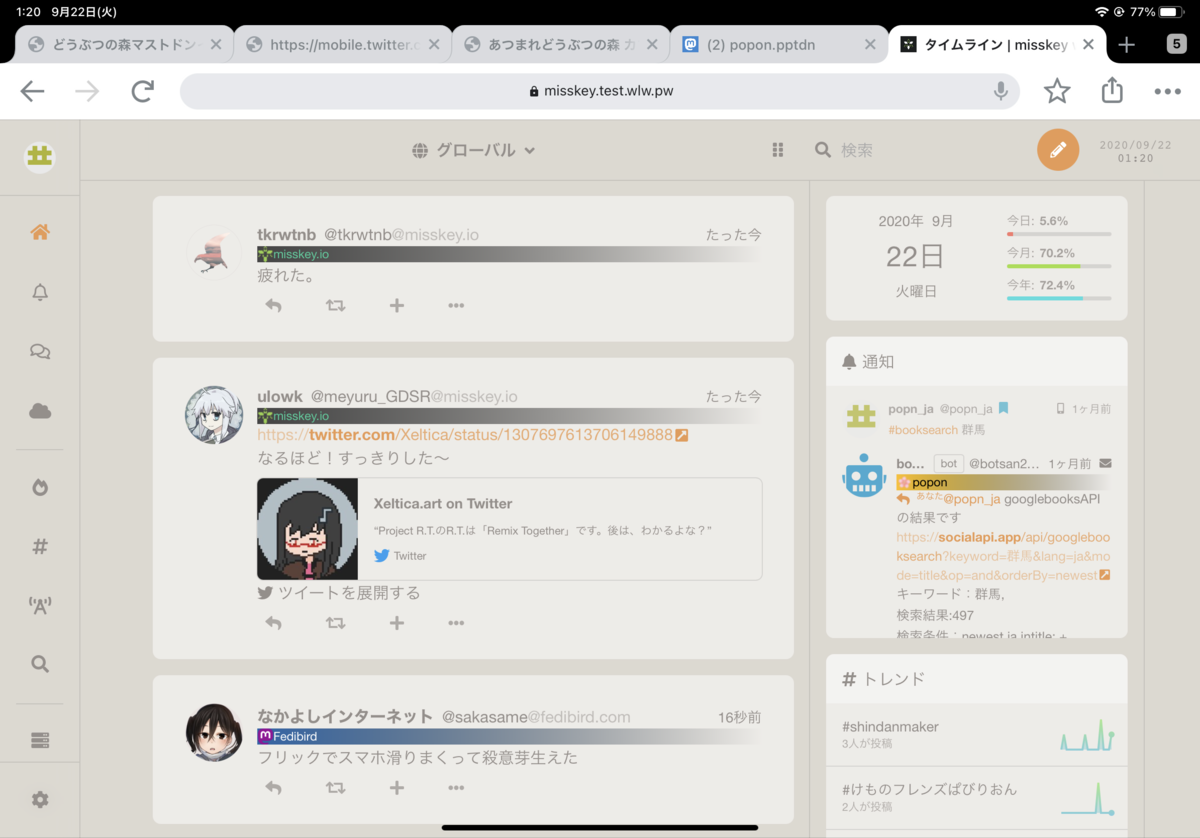Open search magnifier in sidebar
The image size is (1200, 838).
pyautogui.click(x=40, y=664)
